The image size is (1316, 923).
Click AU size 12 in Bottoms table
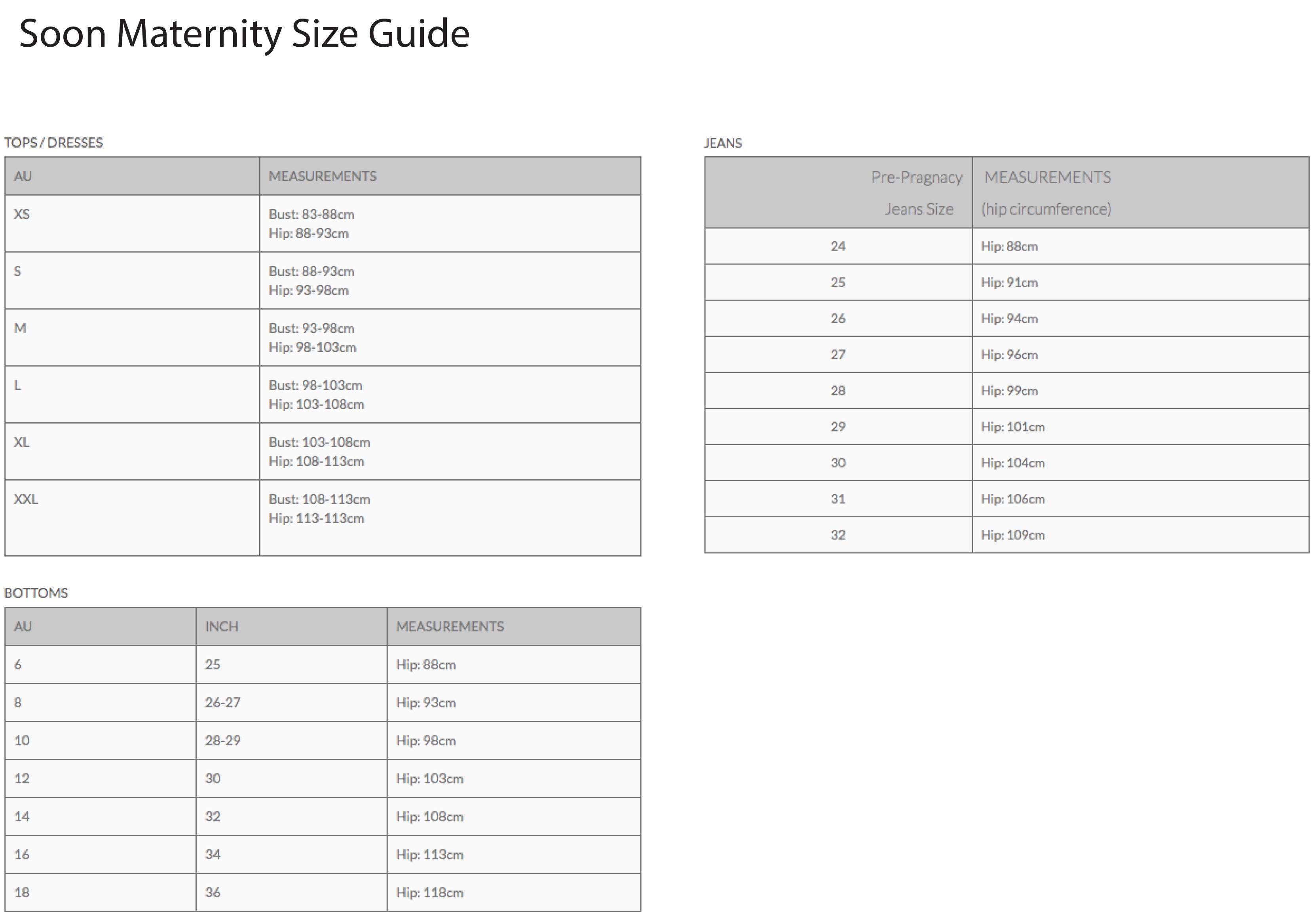[22, 779]
